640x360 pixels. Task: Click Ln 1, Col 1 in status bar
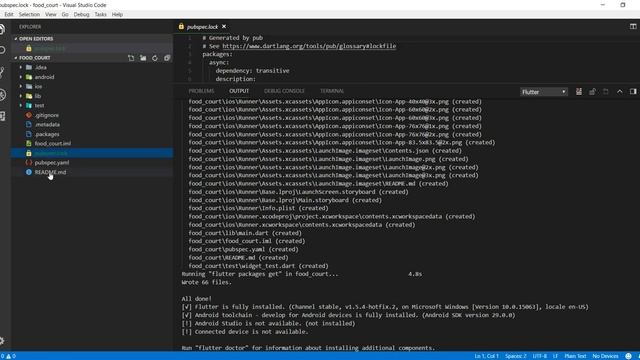coord(487,356)
